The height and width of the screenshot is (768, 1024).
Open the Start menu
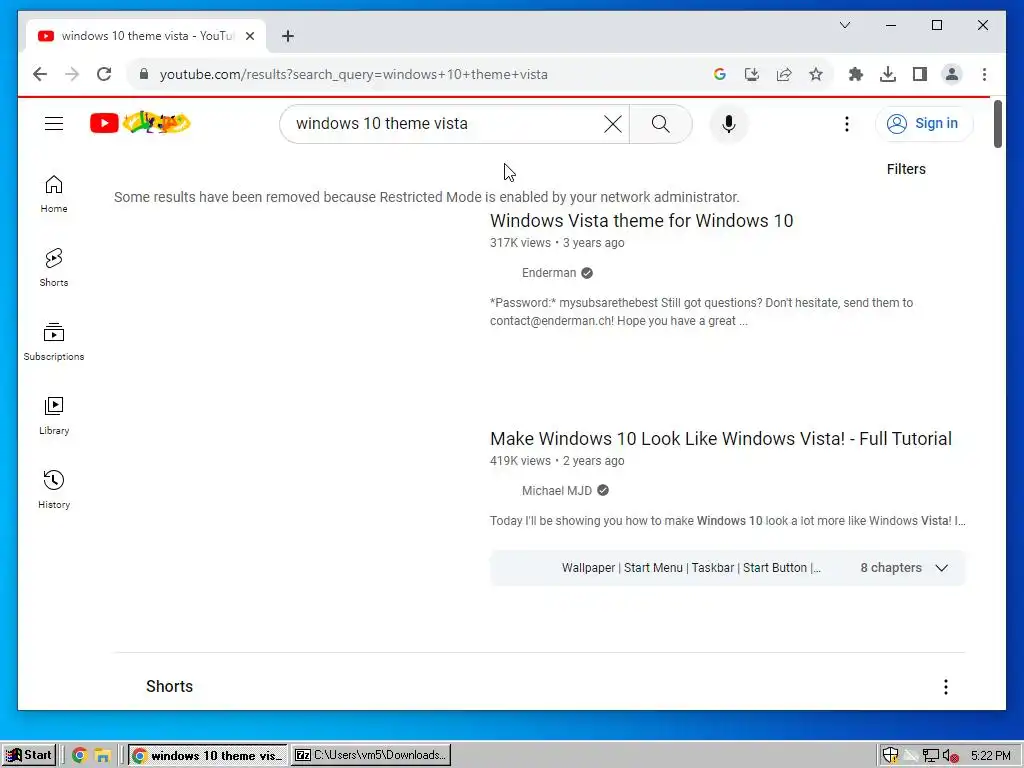click(29, 755)
